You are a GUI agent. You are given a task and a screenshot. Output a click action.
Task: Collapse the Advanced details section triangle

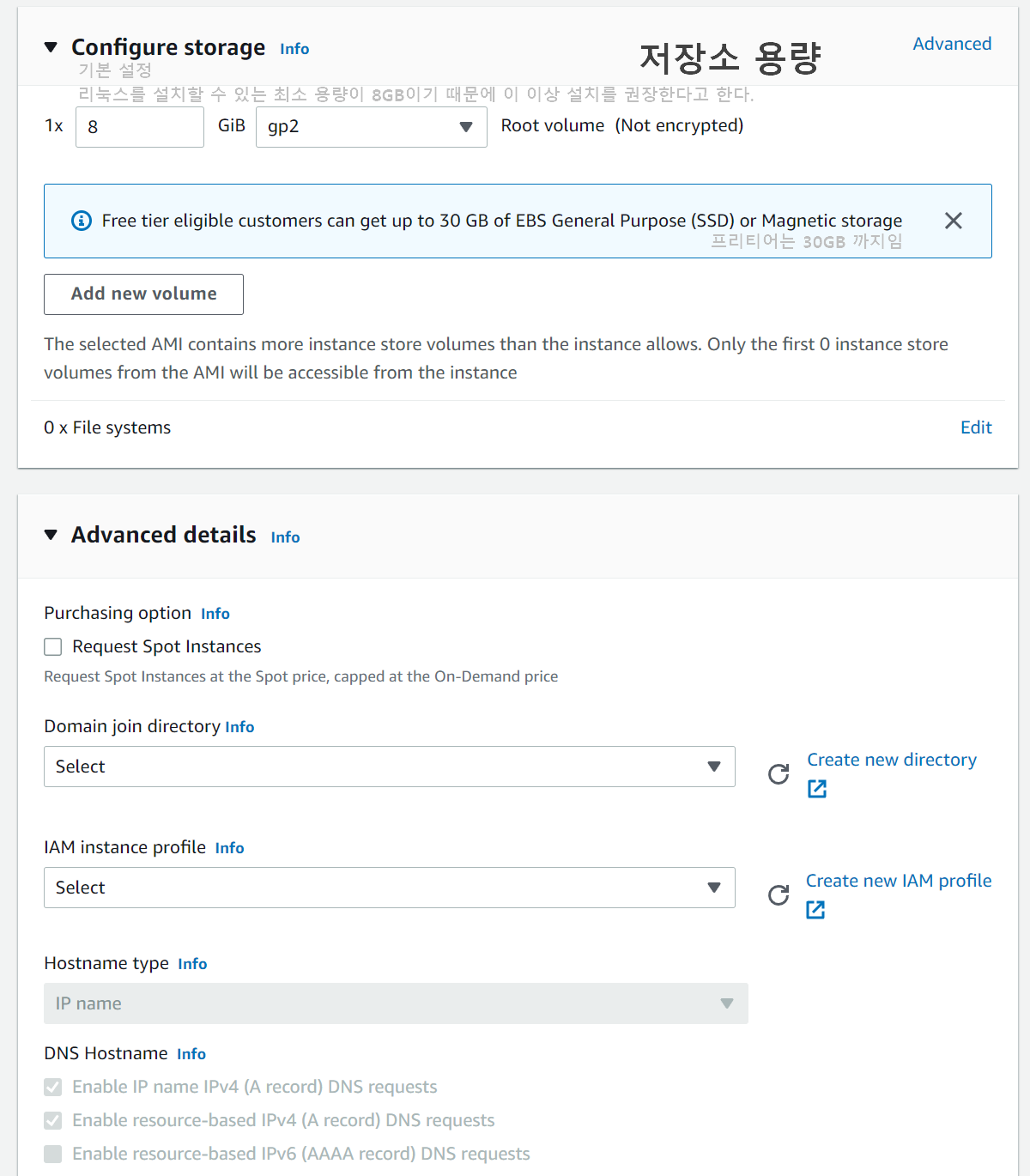pyautogui.click(x=51, y=535)
